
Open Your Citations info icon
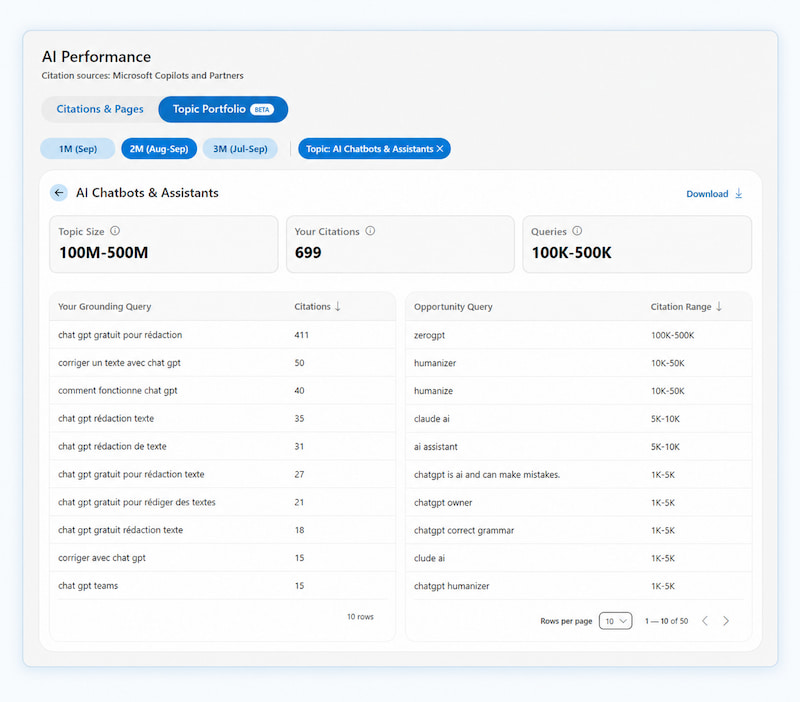(x=370, y=231)
